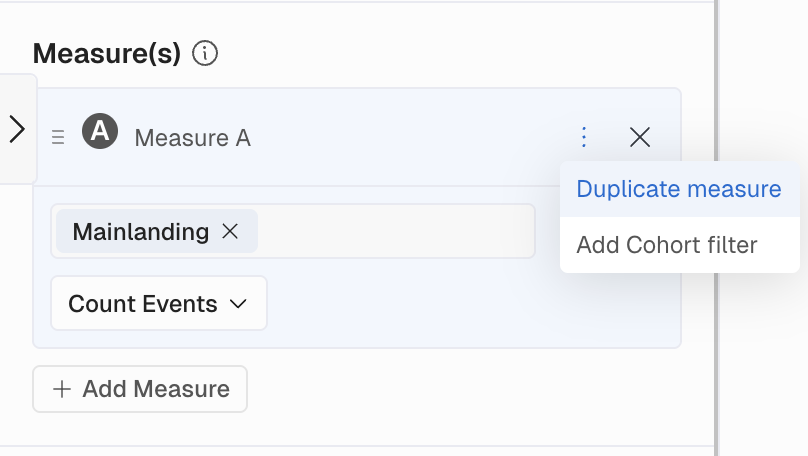Click the drag handle on Measure A
The width and height of the screenshot is (808, 456).
(x=58, y=137)
